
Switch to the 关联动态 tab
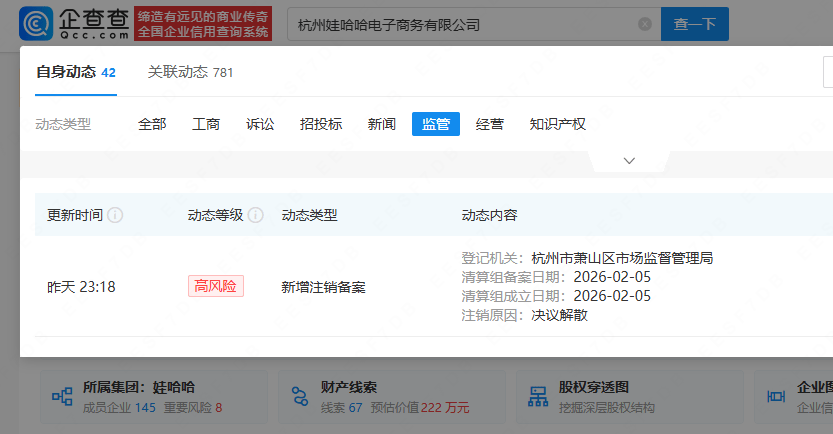(190, 72)
